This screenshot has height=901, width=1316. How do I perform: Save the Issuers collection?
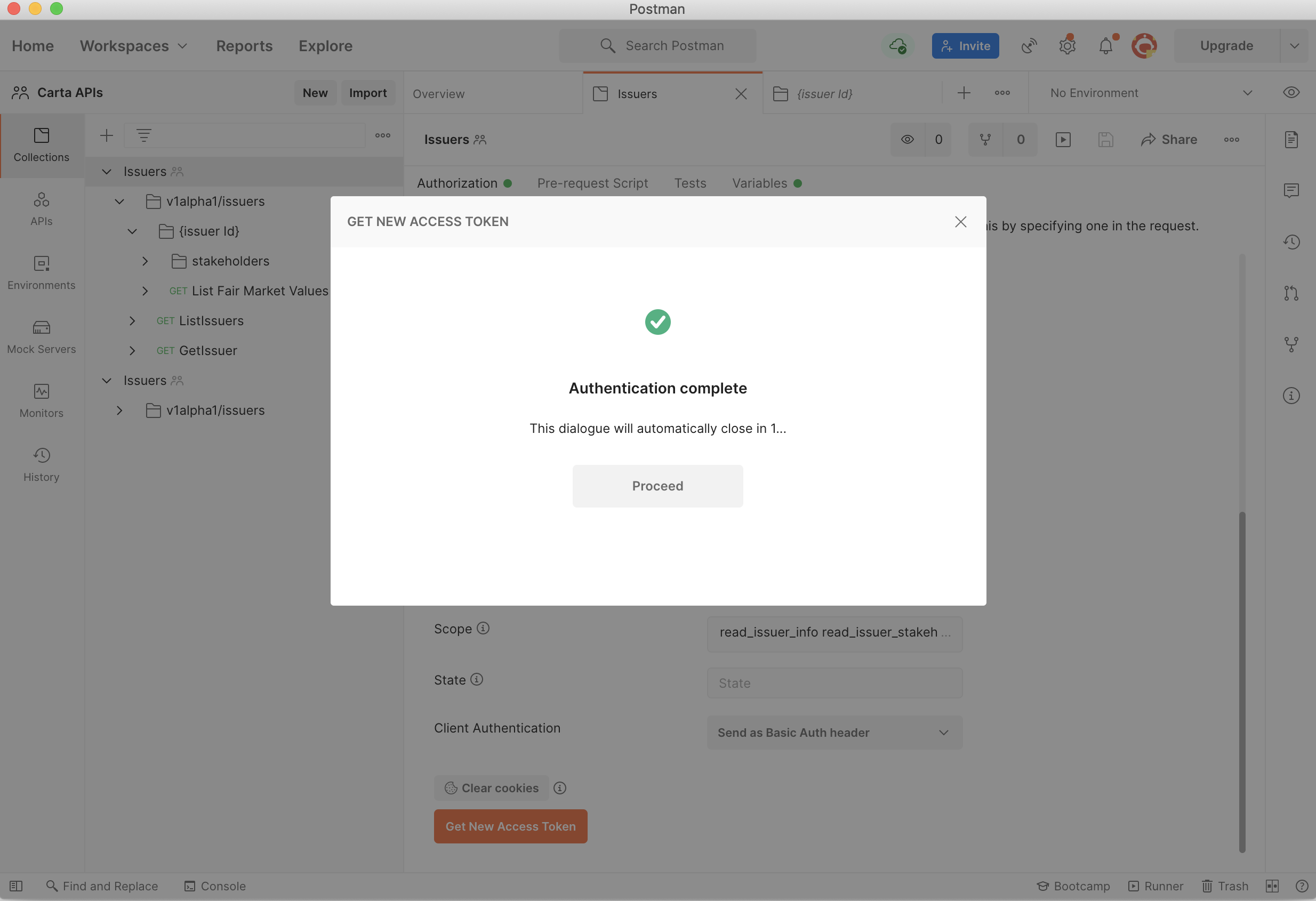coord(1105,139)
